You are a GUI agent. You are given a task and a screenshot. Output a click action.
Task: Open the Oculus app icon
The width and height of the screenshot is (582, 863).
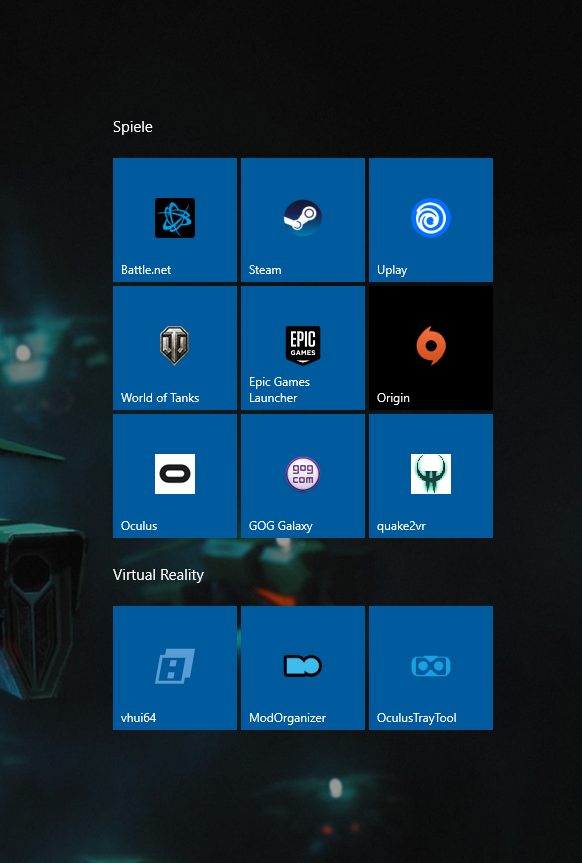click(175, 474)
